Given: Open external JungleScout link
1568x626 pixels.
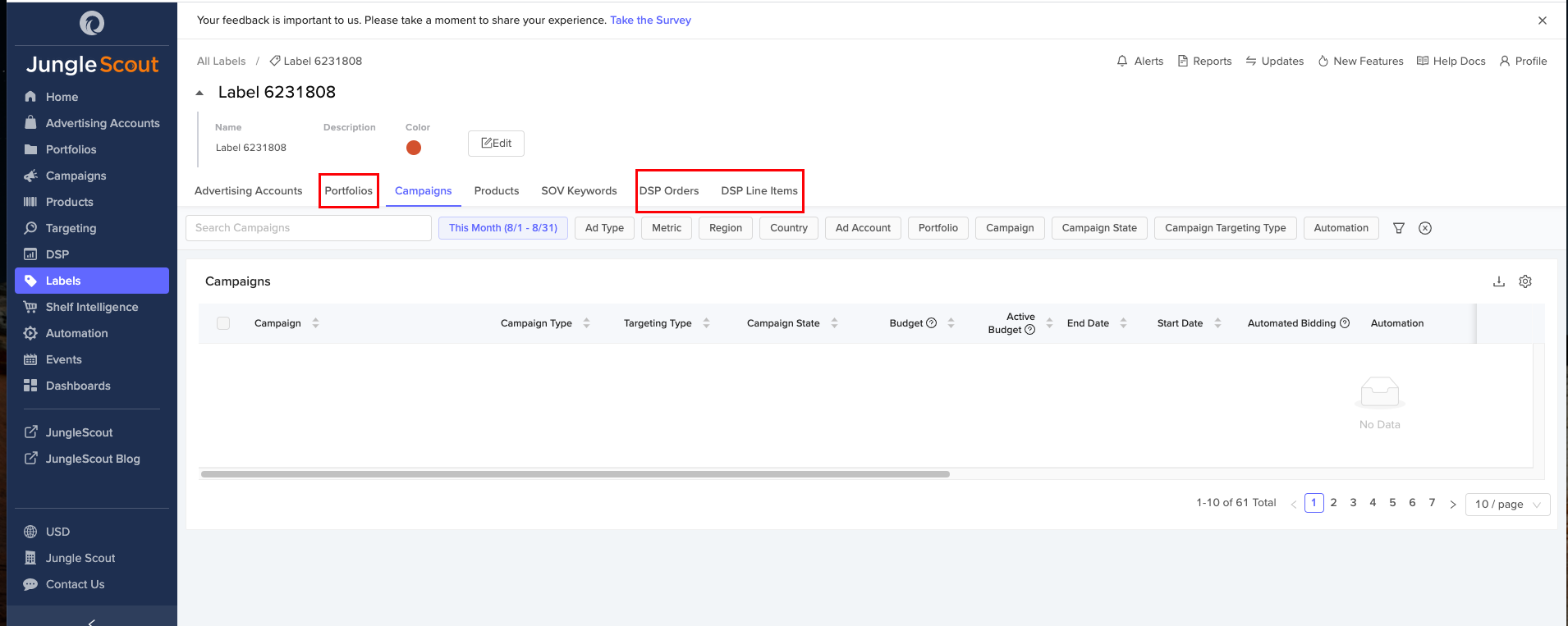Looking at the screenshot, I should [79, 432].
